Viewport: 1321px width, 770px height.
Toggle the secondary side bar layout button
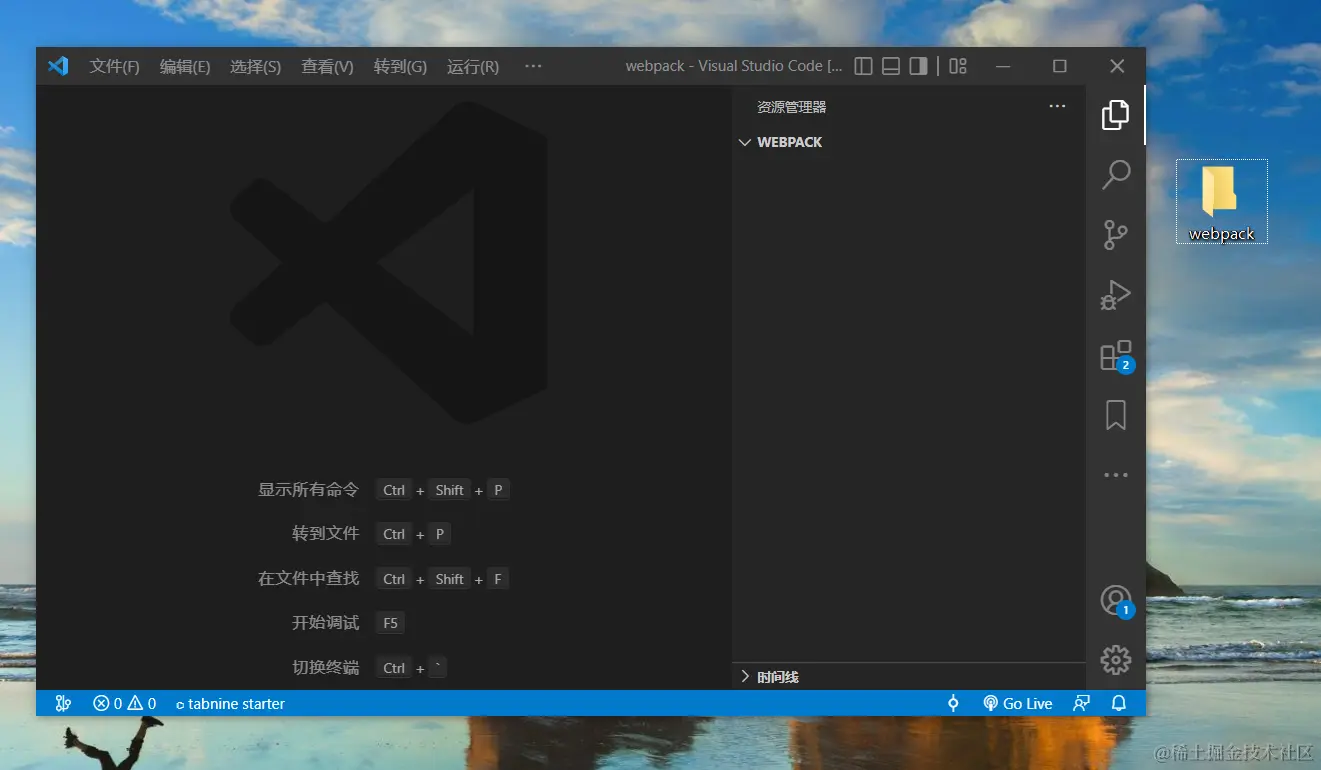point(918,66)
